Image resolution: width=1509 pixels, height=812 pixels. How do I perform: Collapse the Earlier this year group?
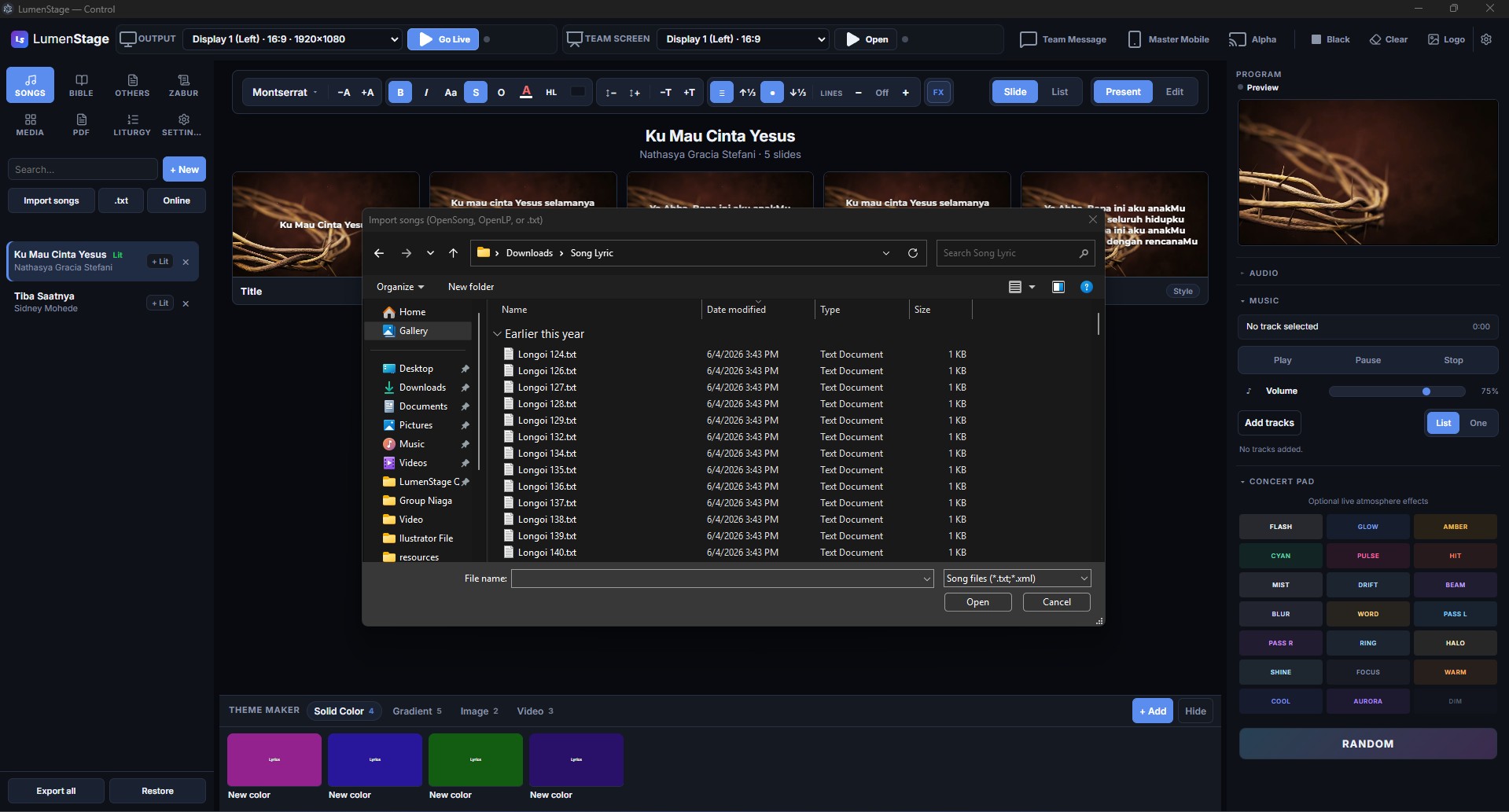click(497, 334)
